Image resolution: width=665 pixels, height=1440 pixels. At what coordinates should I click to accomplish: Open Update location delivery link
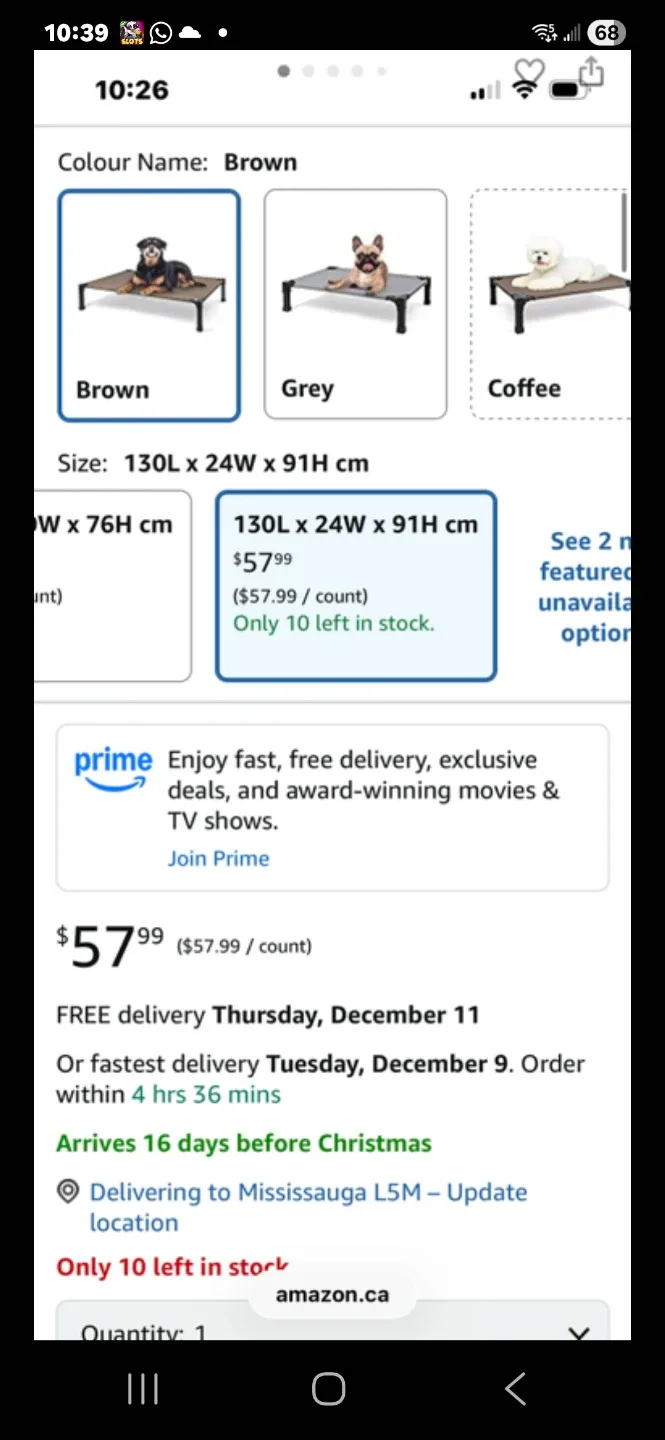[x=308, y=1207]
